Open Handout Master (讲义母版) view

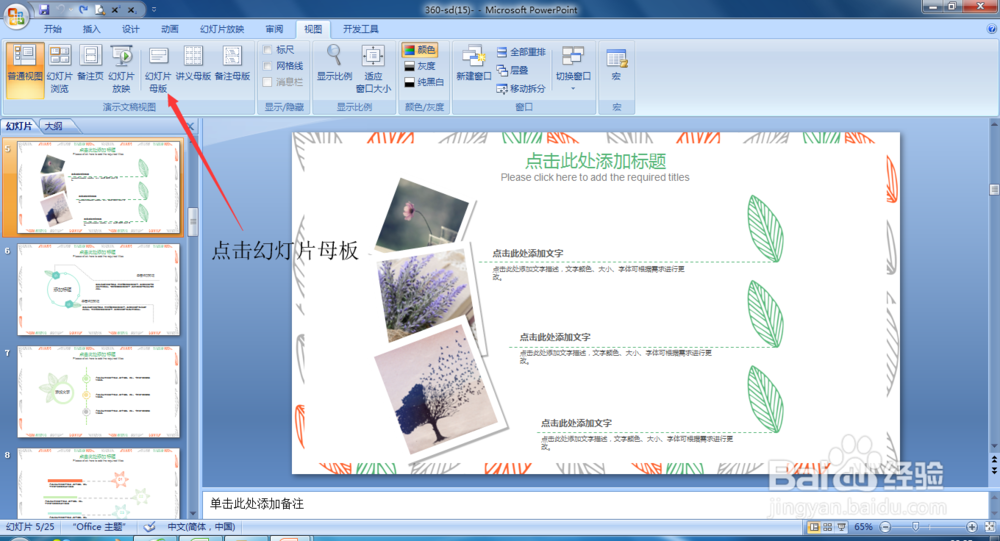coord(193,63)
